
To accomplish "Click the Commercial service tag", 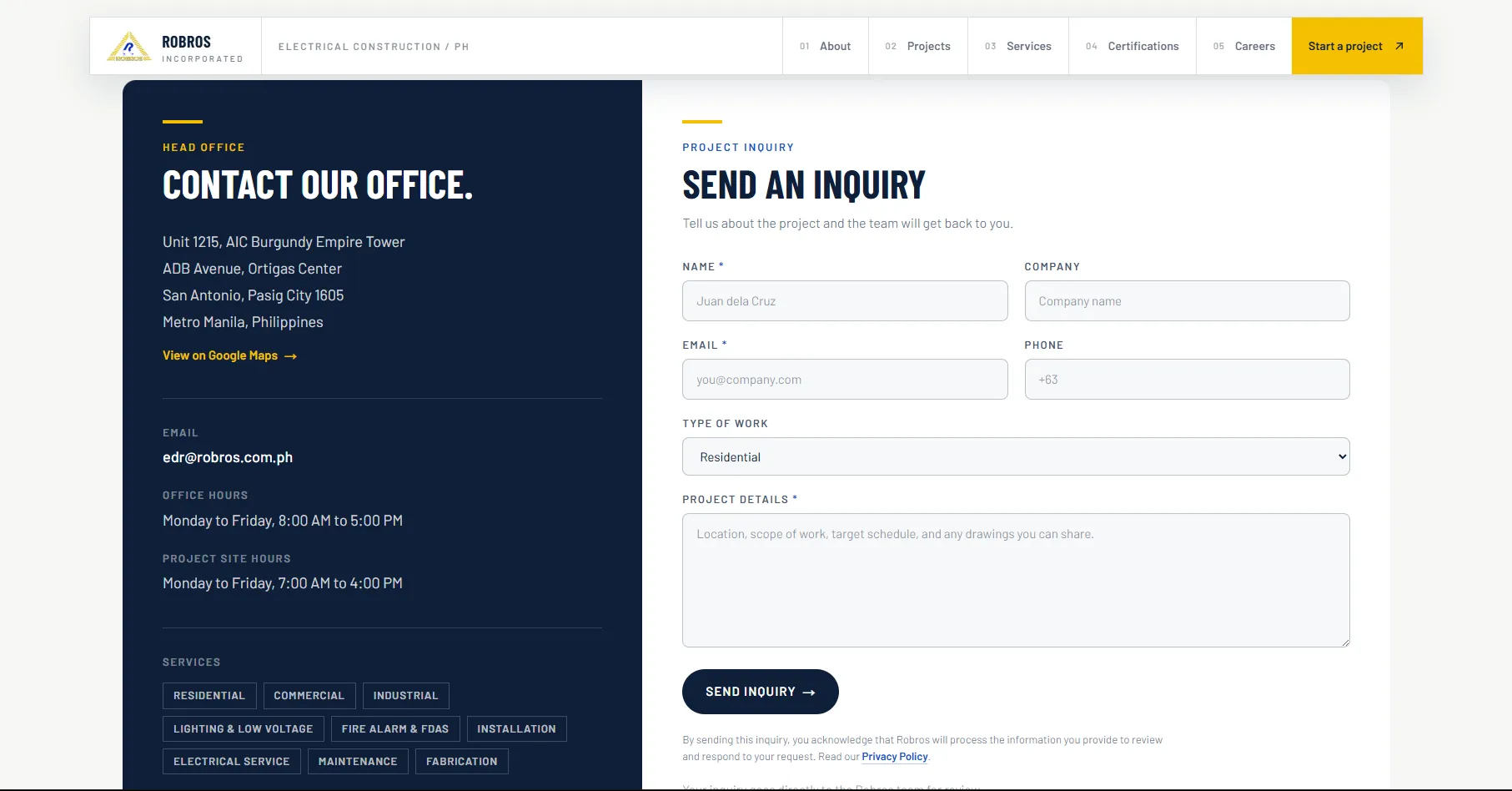I will pyautogui.click(x=309, y=696).
